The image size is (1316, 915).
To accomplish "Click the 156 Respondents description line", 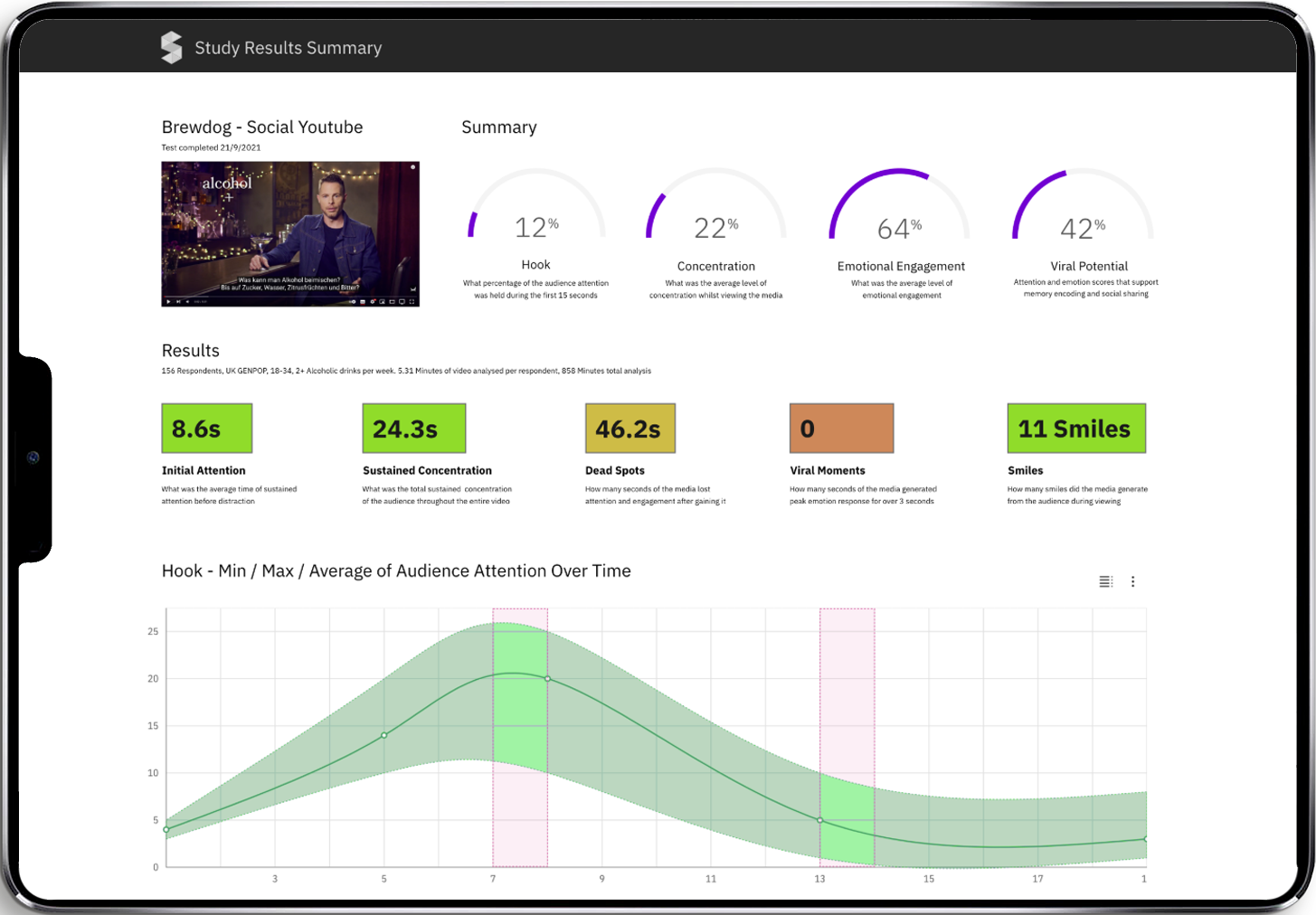I will 406,371.
